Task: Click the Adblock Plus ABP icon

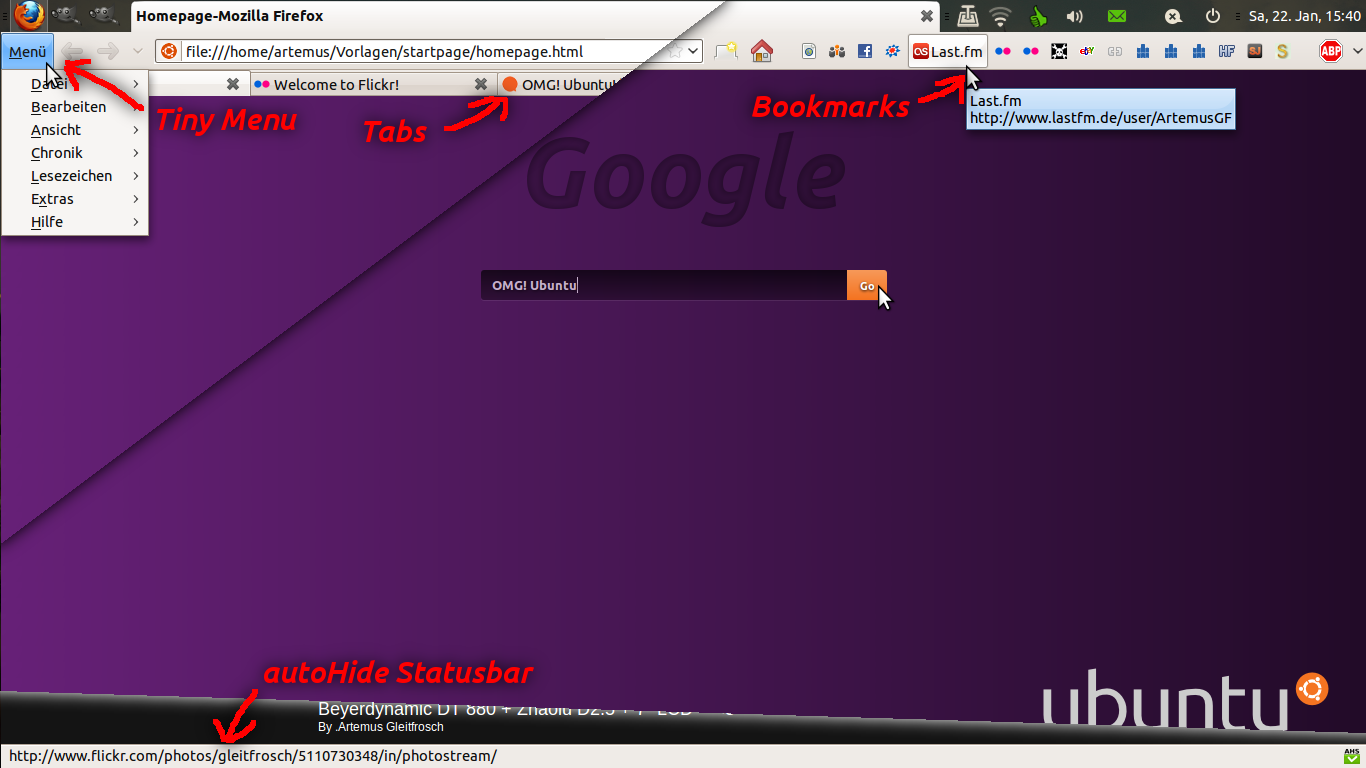Action: (x=1330, y=51)
